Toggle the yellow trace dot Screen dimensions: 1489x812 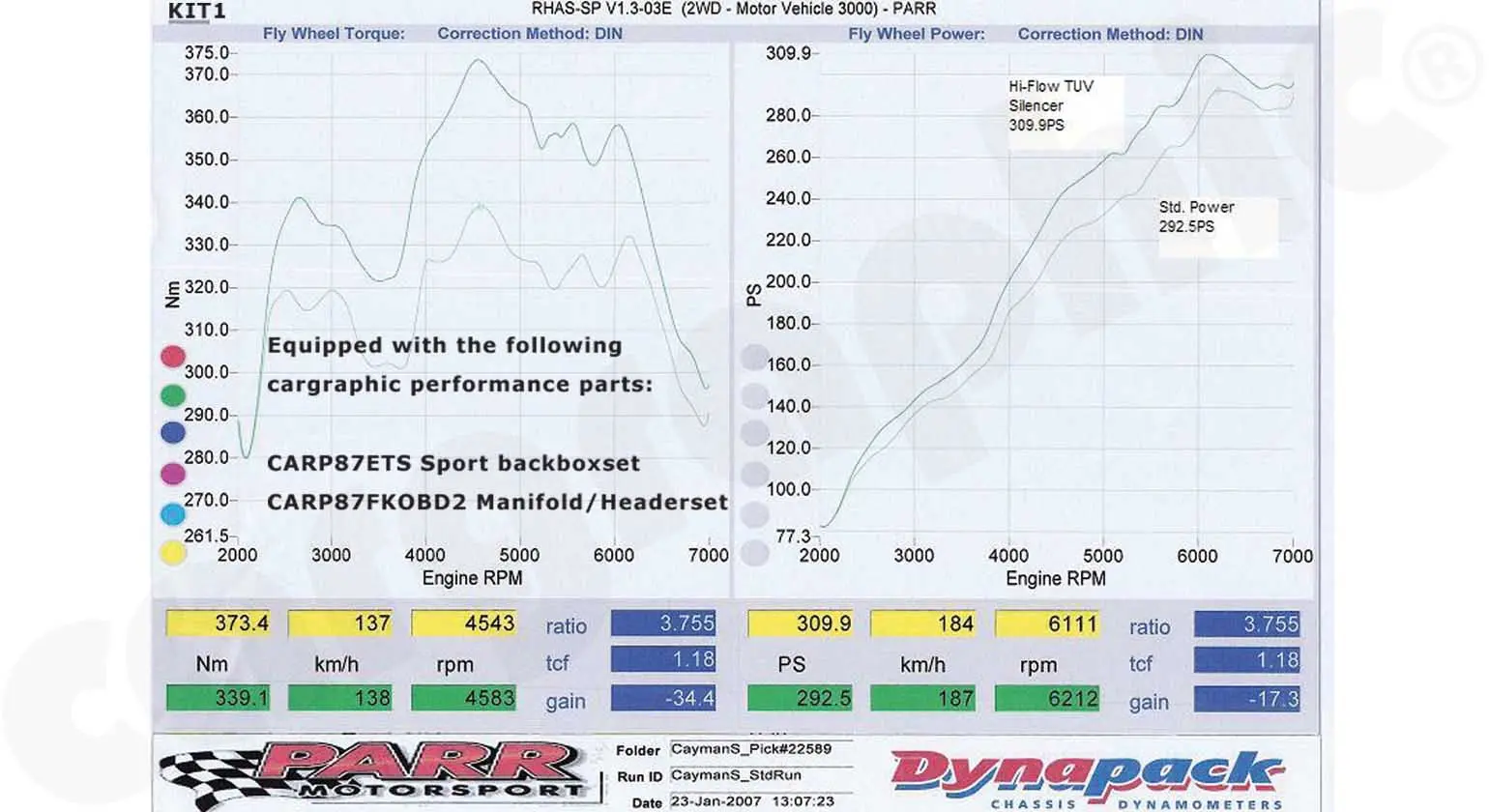(172, 549)
